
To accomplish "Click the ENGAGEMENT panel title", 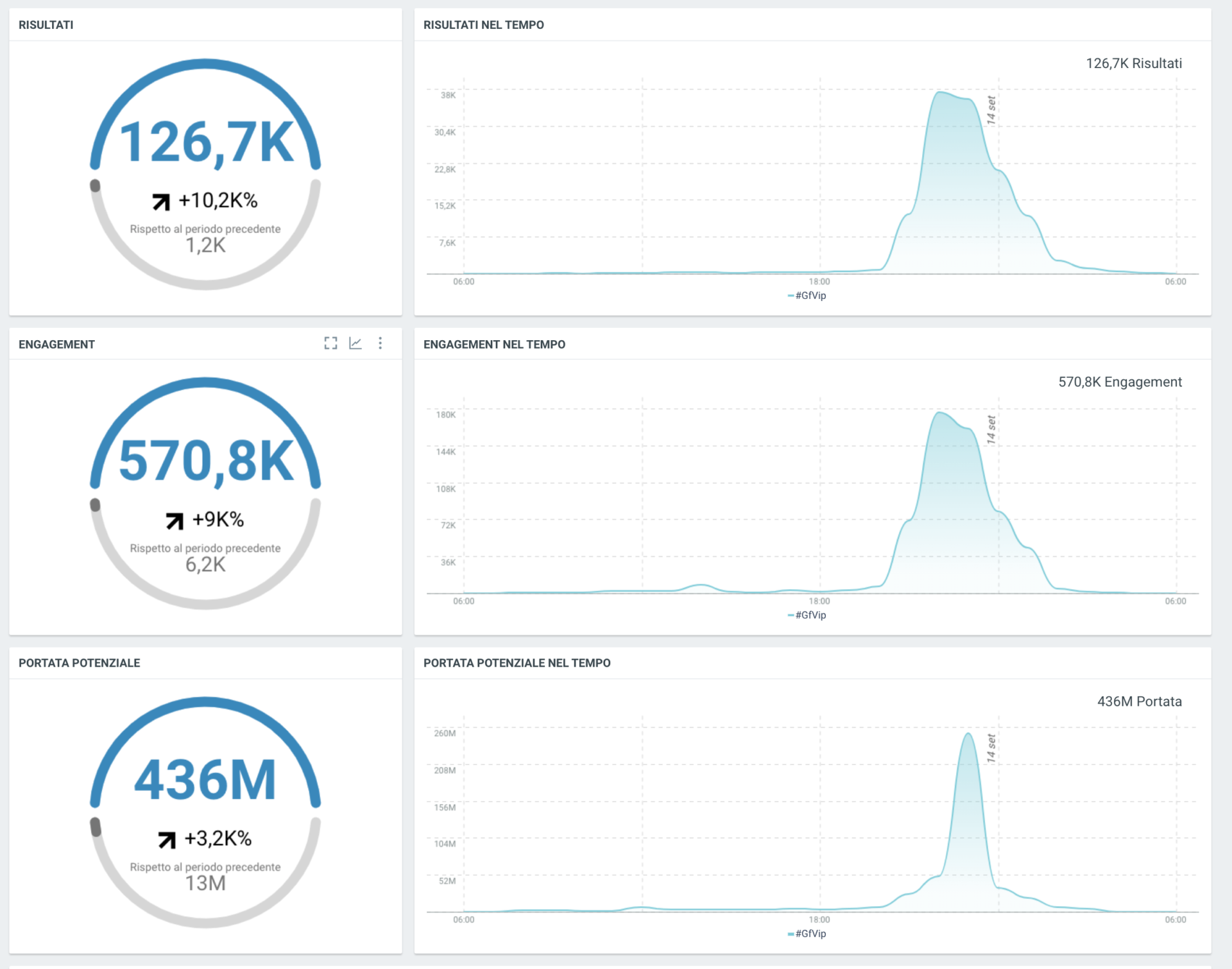I will (x=56, y=345).
